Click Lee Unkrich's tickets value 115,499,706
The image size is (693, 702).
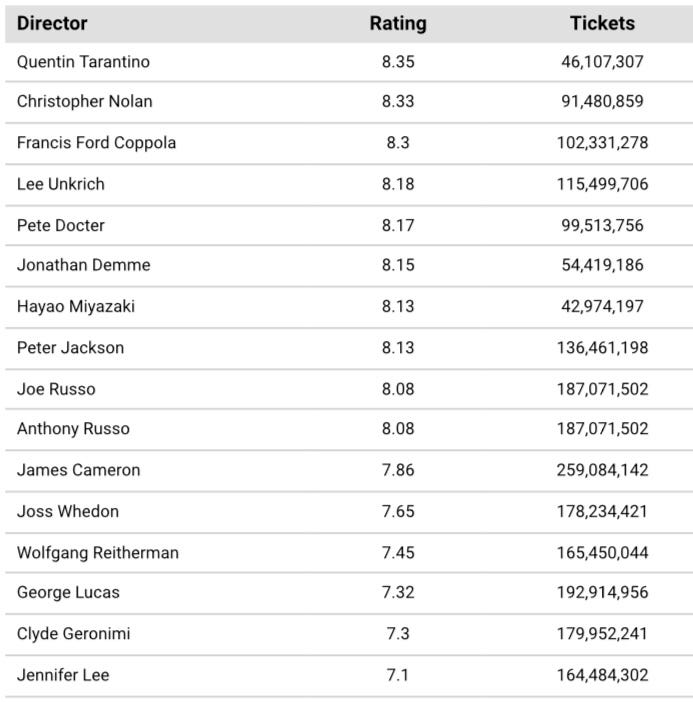[x=602, y=184]
